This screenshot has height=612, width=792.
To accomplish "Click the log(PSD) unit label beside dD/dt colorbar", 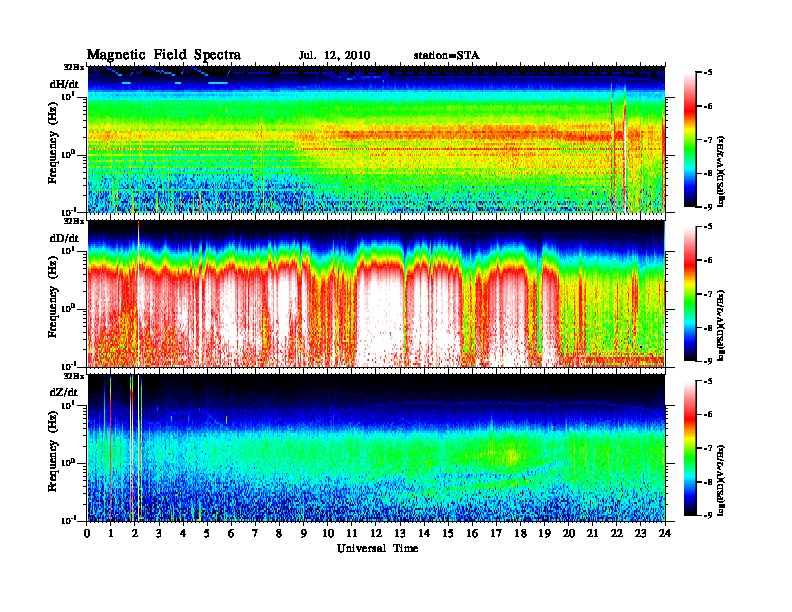I will click(x=721, y=326).
